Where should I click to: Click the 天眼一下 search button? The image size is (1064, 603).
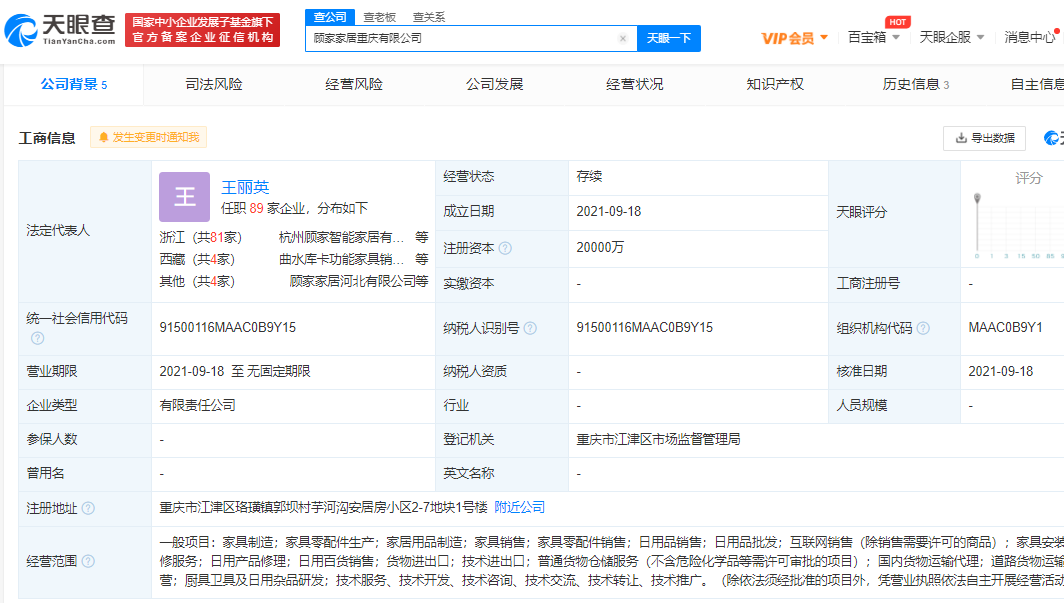(x=668, y=38)
